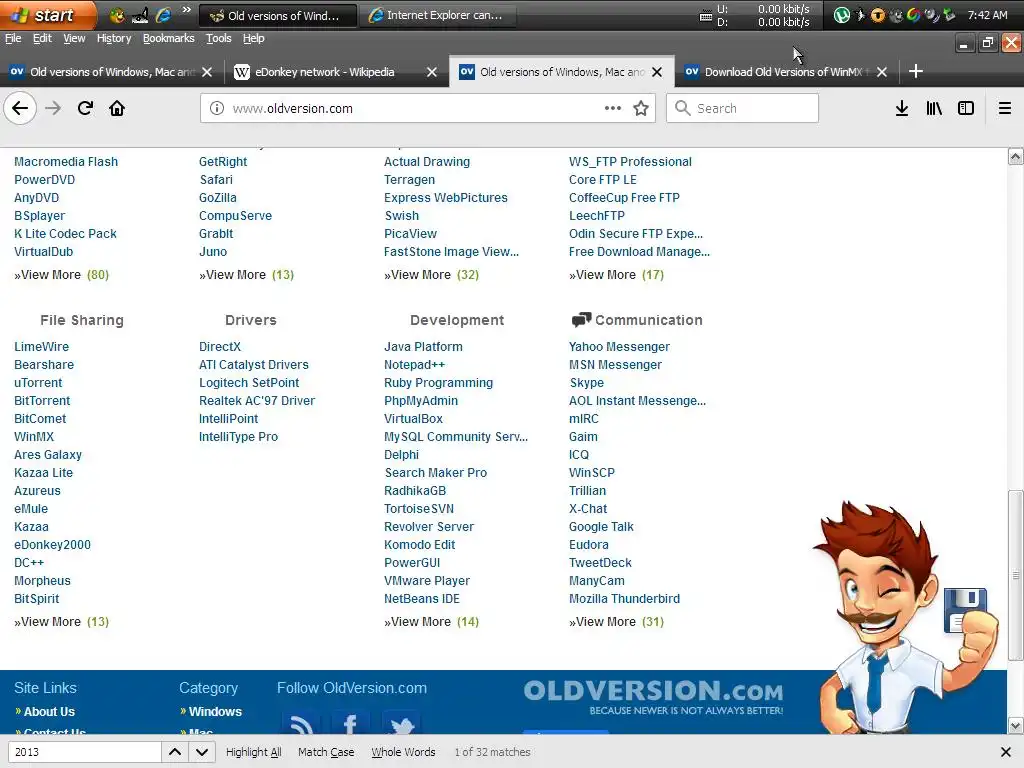Screen dimensions: 1024x768
Task: Click View More (80) link
Action: point(61,275)
